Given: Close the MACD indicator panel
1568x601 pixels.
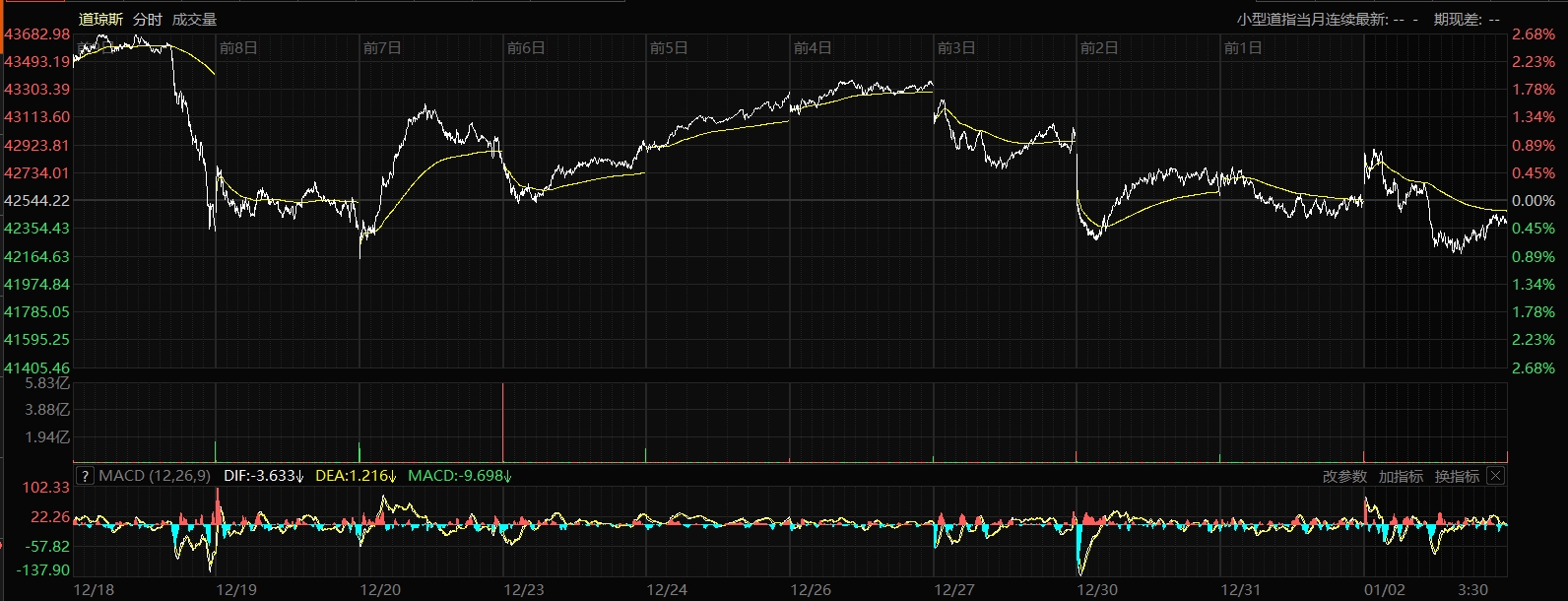Looking at the screenshot, I should pos(1495,476).
